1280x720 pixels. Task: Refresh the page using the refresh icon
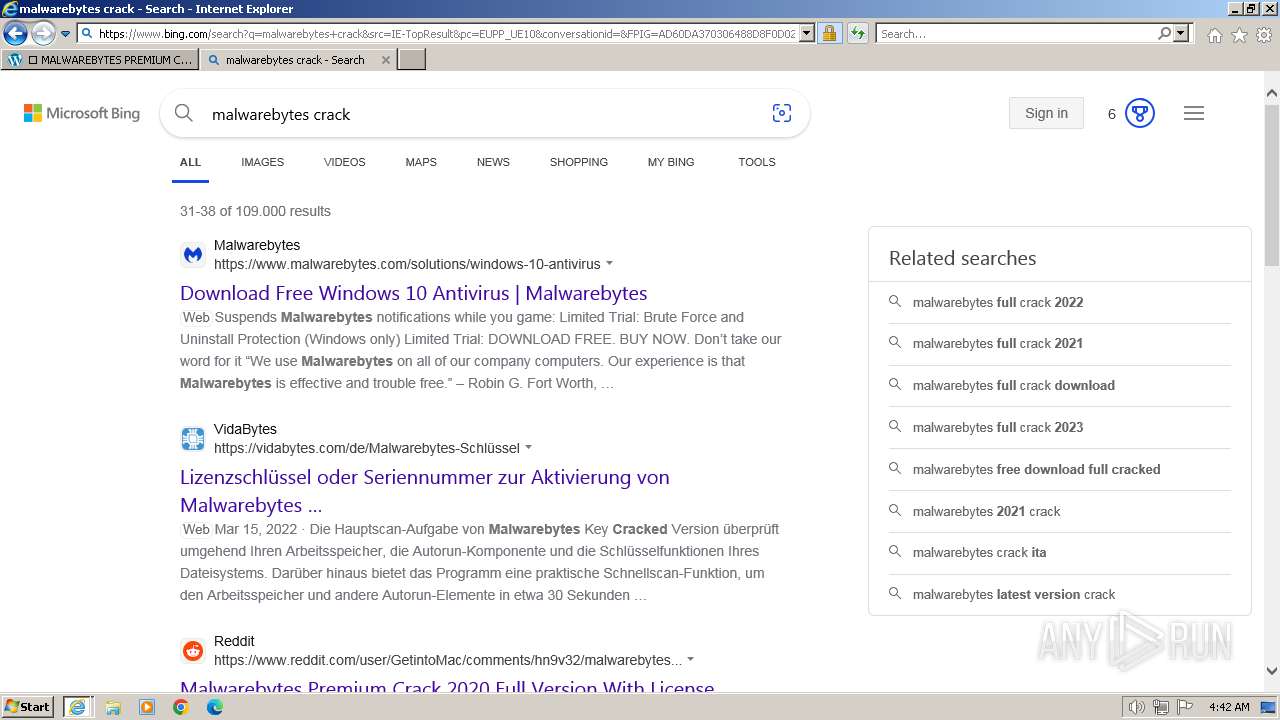(x=857, y=34)
